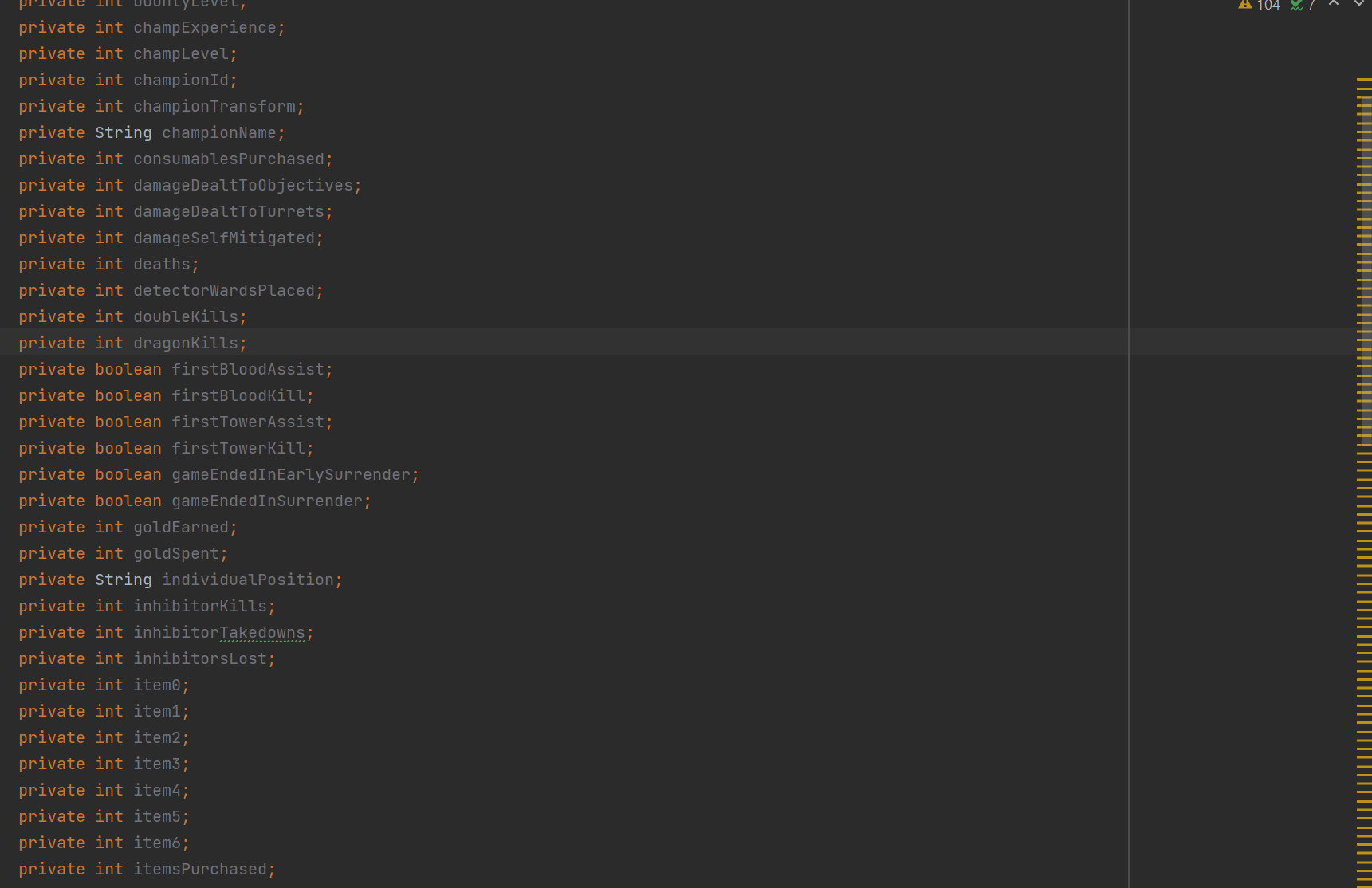Click int keyword on goldEarned line
The width and height of the screenshot is (1372, 888).
[x=109, y=528]
